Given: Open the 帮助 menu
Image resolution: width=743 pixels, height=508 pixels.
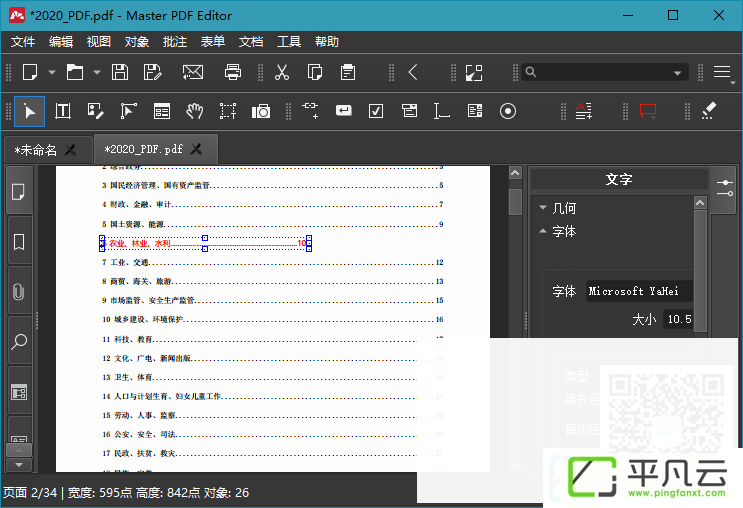Looking at the screenshot, I should [327, 42].
